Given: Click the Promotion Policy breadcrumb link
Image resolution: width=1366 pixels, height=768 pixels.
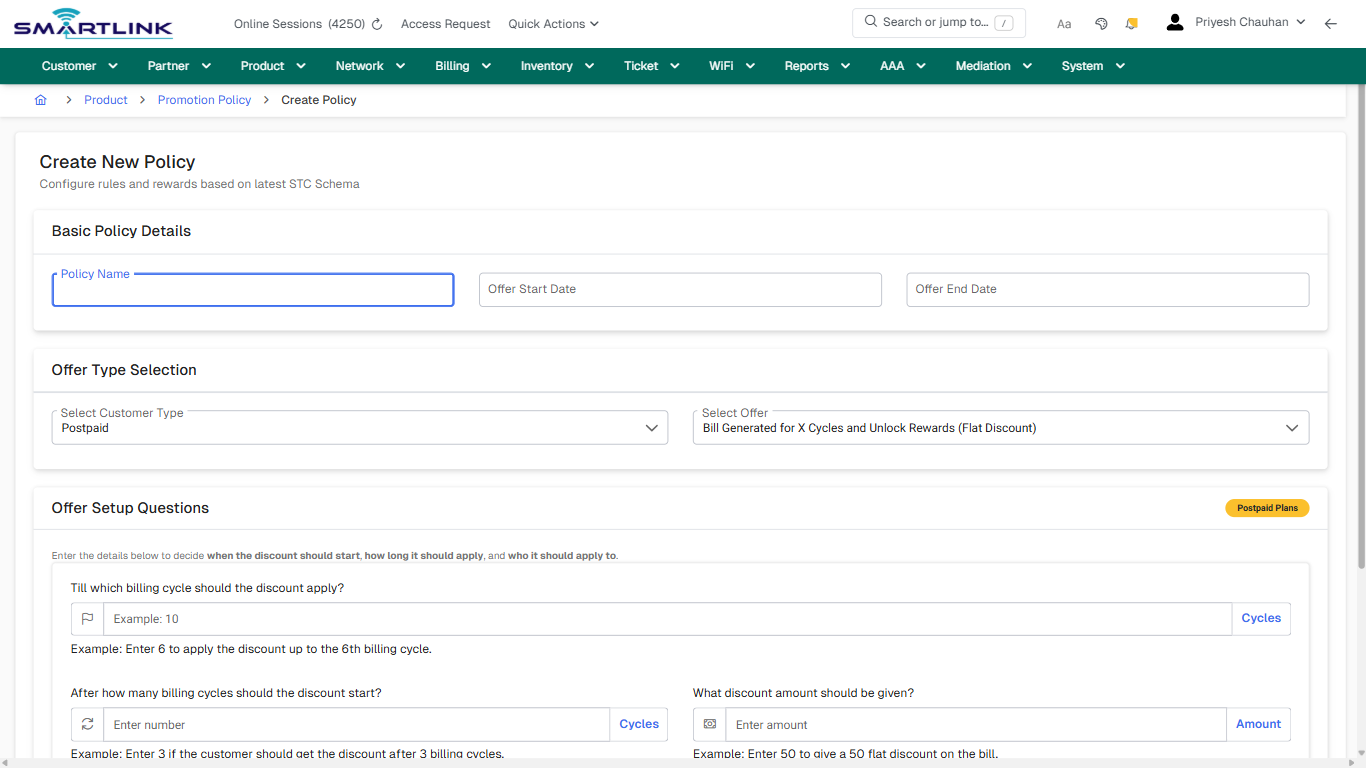Looking at the screenshot, I should 204,100.
